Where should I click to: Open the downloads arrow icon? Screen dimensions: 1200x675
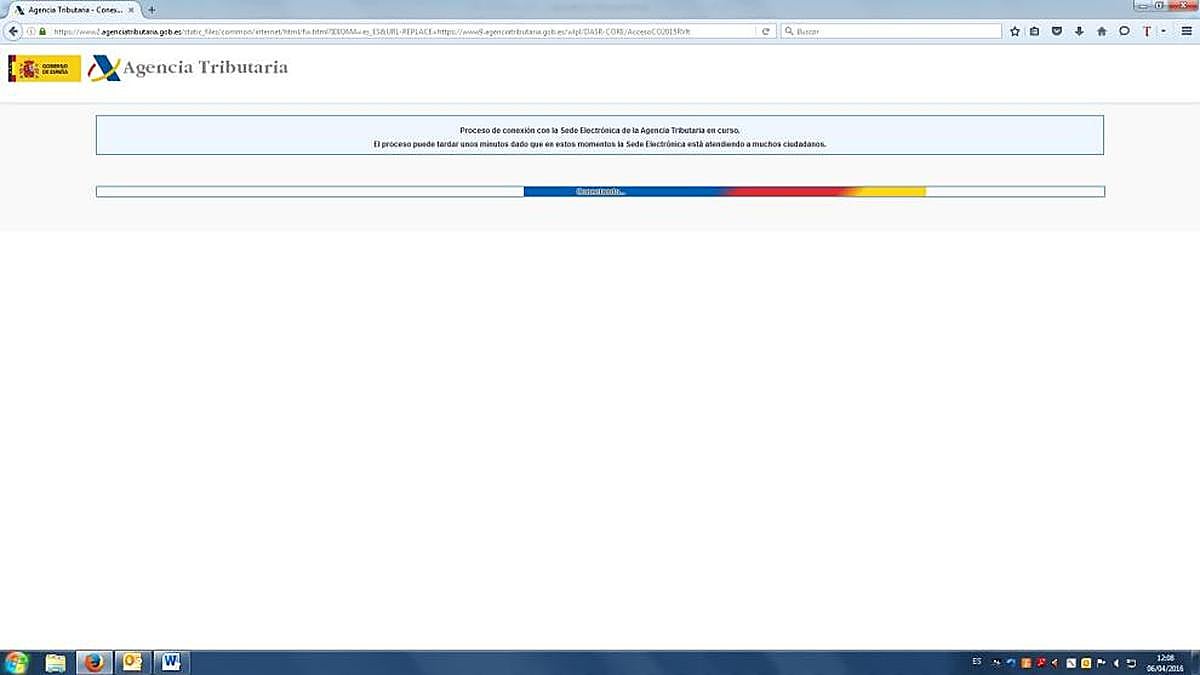point(1079,31)
